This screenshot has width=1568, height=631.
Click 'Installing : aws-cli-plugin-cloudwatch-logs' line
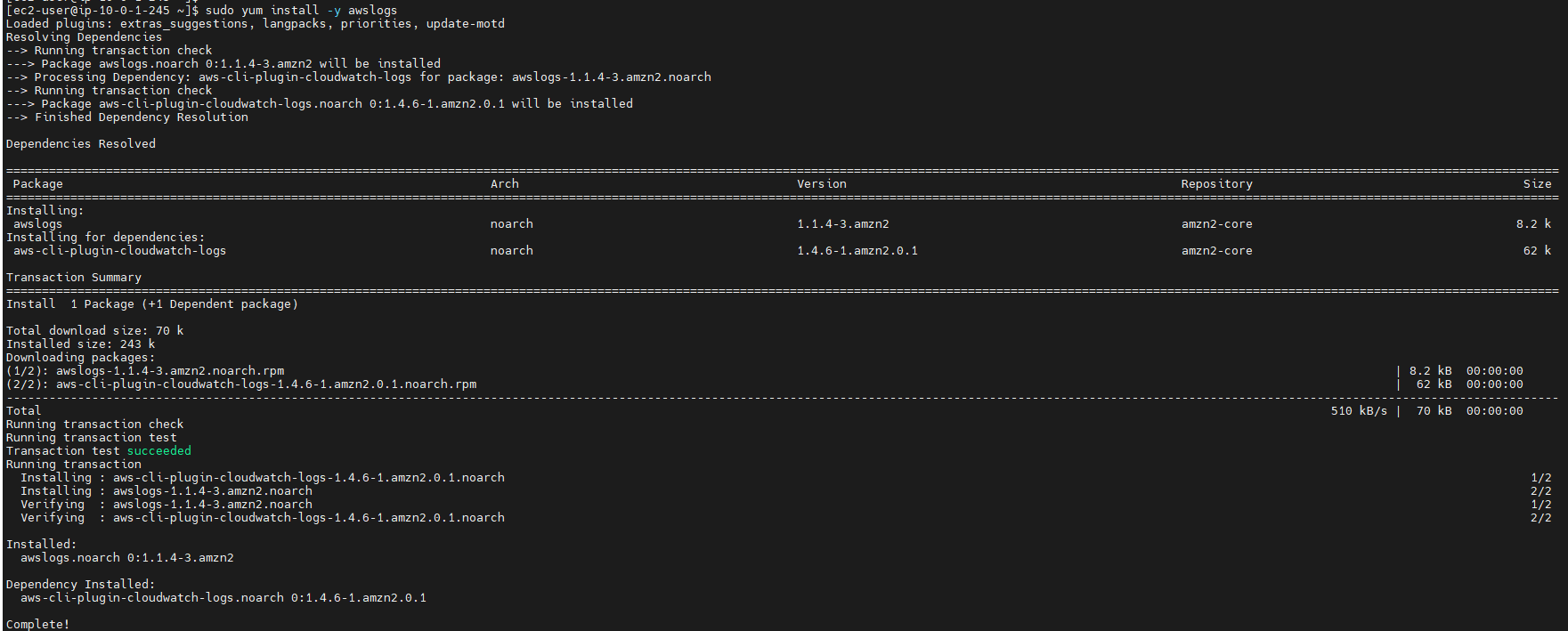click(263, 478)
